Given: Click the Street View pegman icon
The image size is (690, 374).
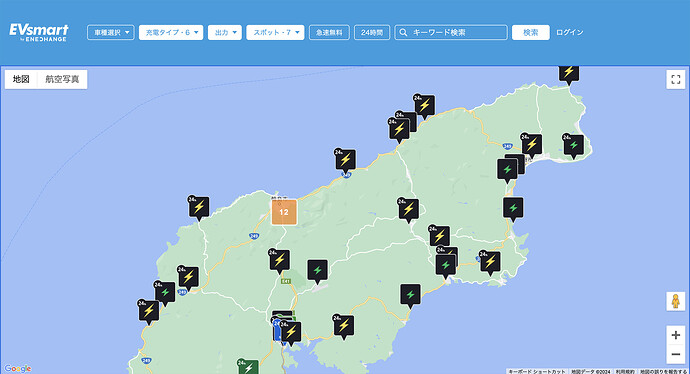Looking at the screenshot, I should (675, 301).
